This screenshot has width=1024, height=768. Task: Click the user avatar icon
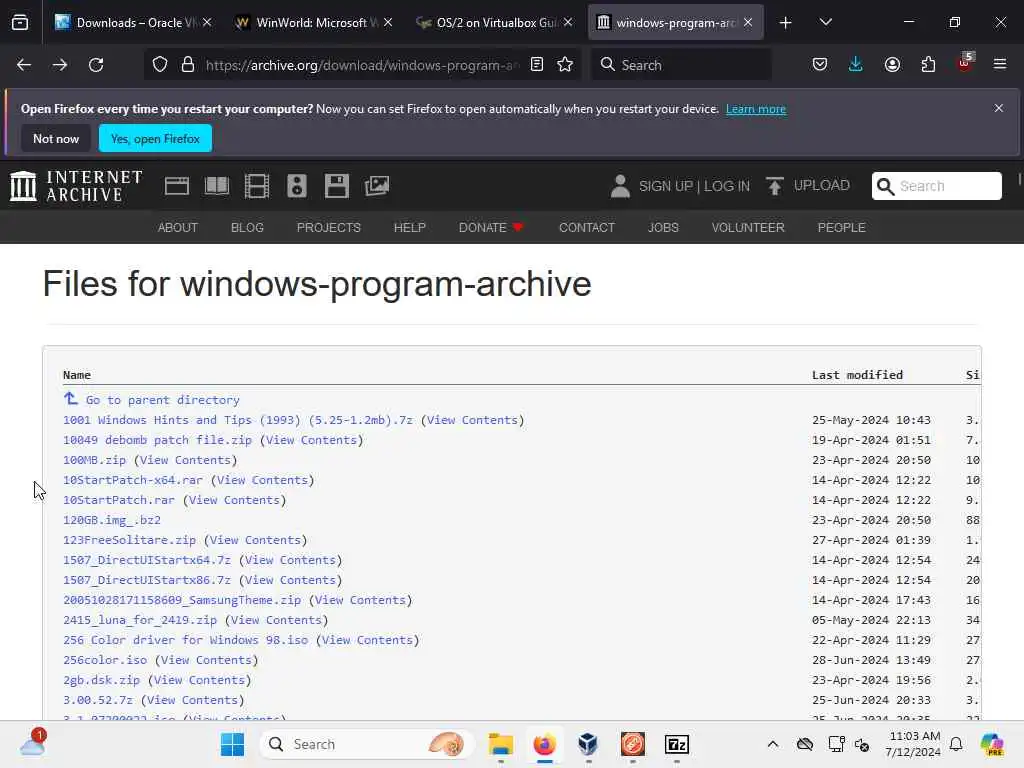click(x=620, y=186)
